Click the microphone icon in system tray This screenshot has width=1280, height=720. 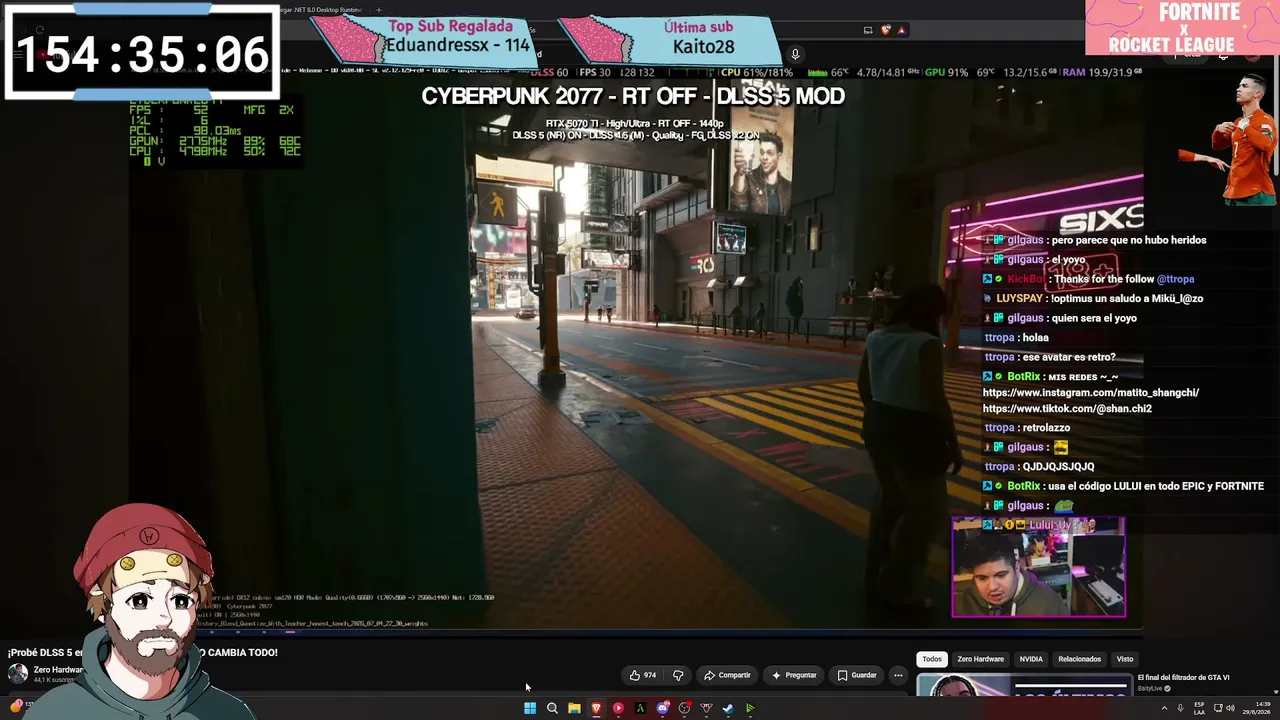point(1181,708)
